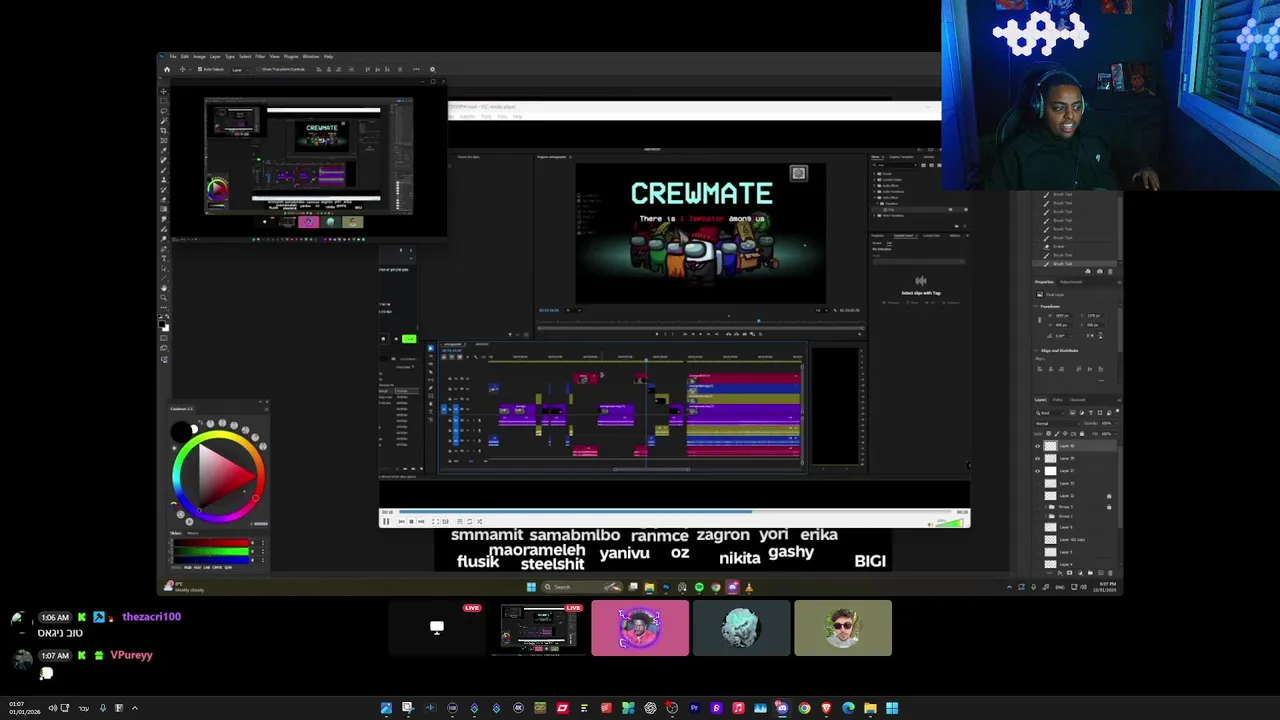Add a layer mask icon
The width and height of the screenshot is (1280, 720).
(x=1070, y=573)
